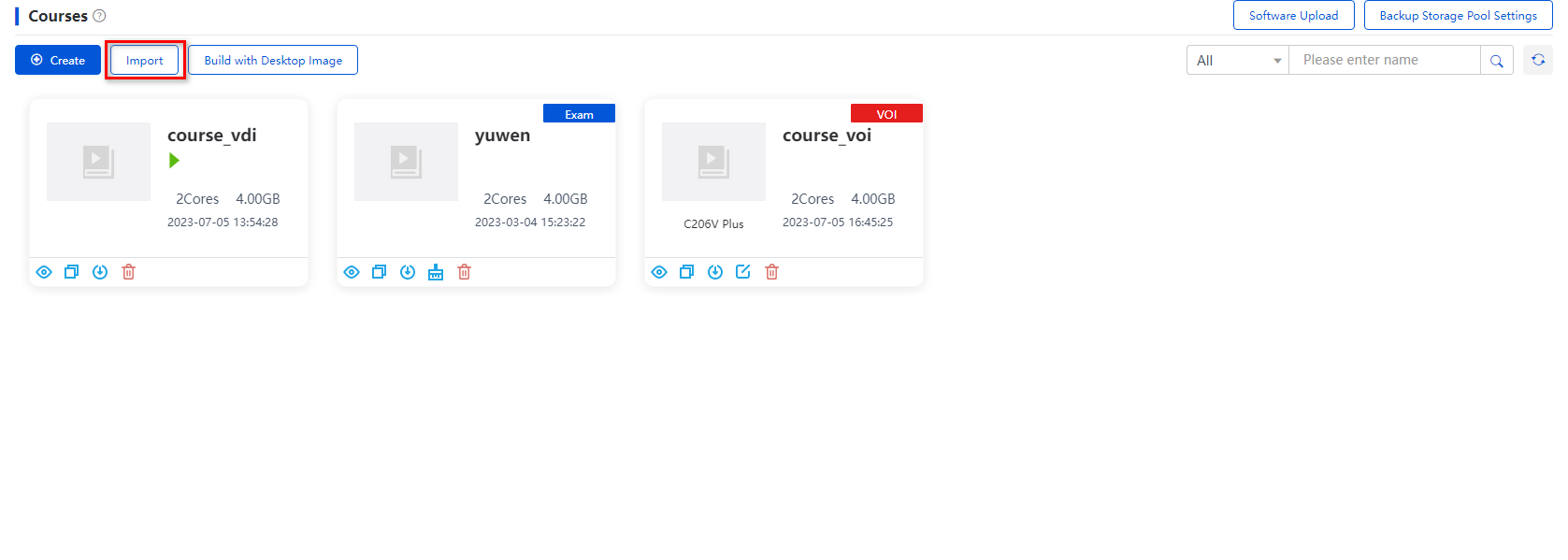Download/export the course_voi course

[715, 272]
